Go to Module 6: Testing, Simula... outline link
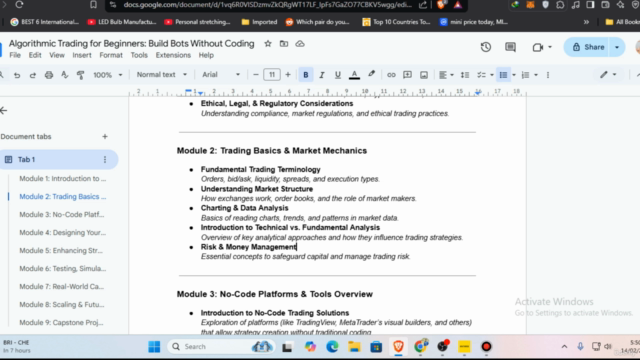This screenshot has height=360, width=640. (x=62, y=269)
